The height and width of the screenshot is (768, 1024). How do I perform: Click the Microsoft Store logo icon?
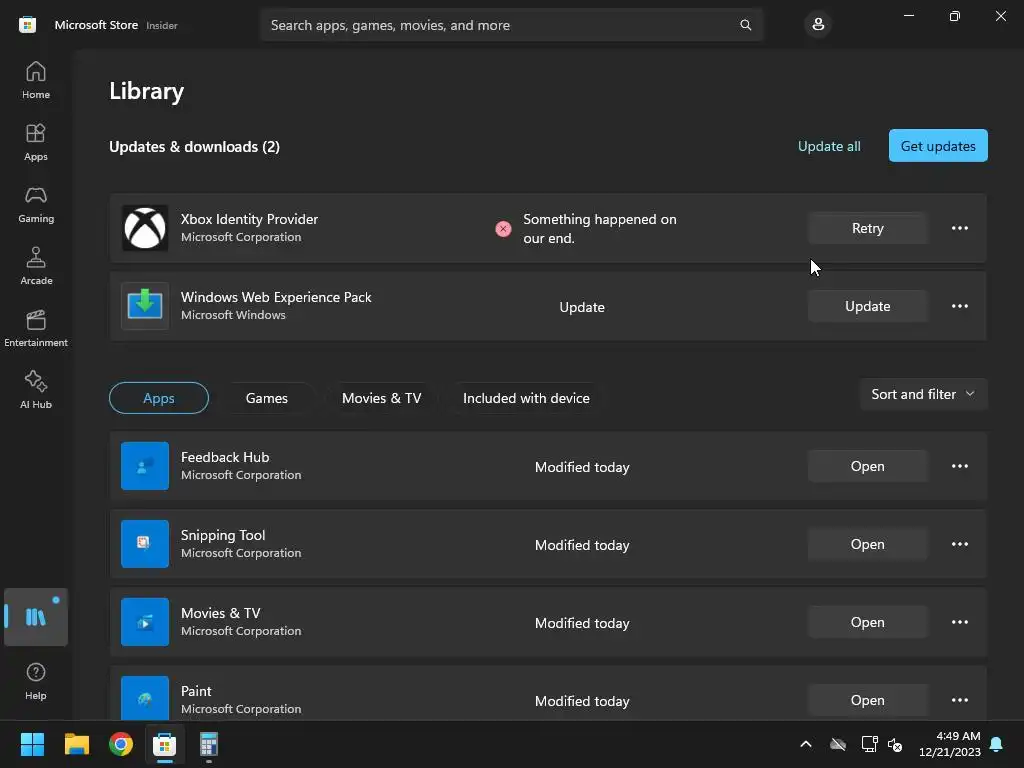click(x=27, y=25)
